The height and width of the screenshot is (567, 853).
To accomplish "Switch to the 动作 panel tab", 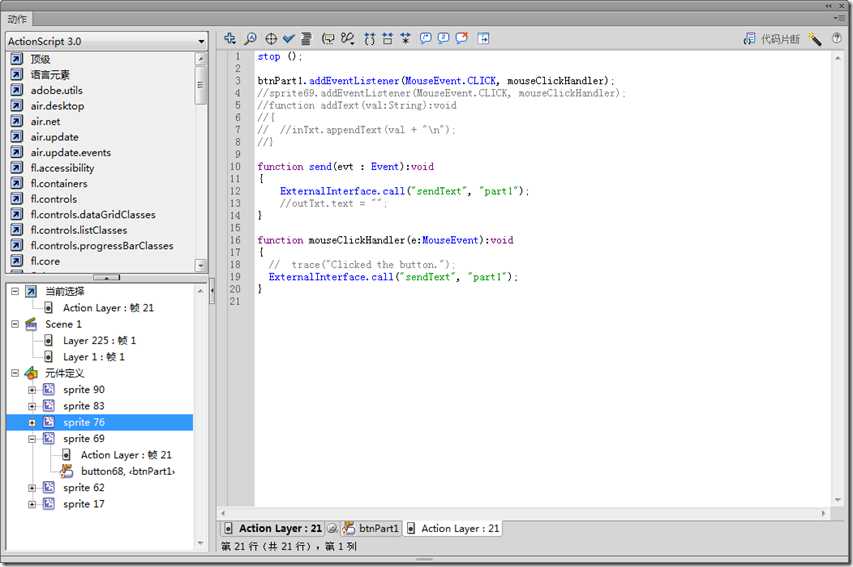I will [x=17, y=20].
